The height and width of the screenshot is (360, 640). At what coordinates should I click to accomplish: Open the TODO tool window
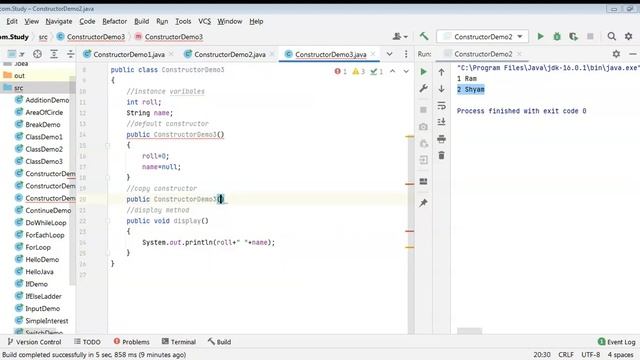point(87,342)
